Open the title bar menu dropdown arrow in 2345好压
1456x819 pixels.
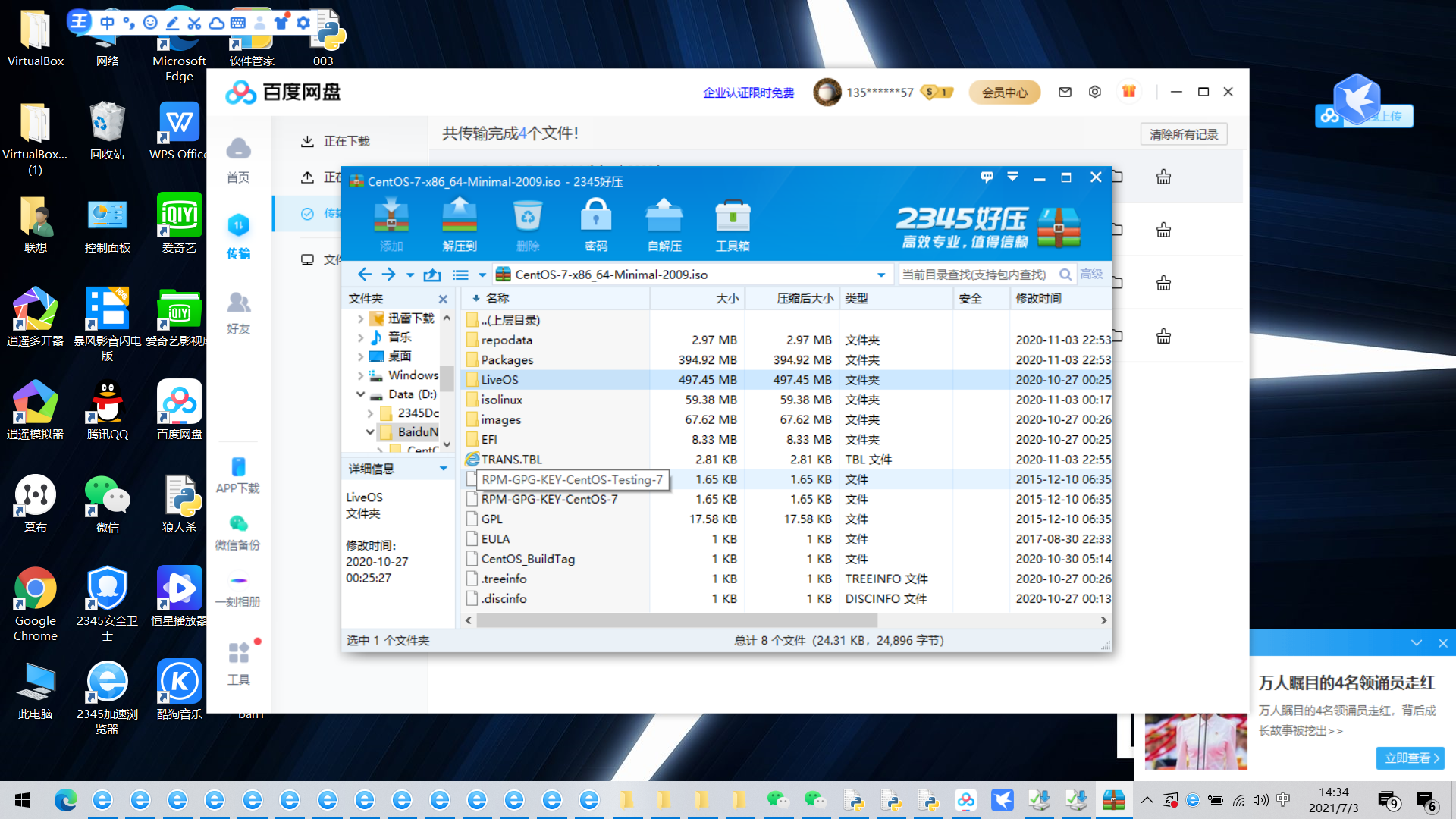1012,177
